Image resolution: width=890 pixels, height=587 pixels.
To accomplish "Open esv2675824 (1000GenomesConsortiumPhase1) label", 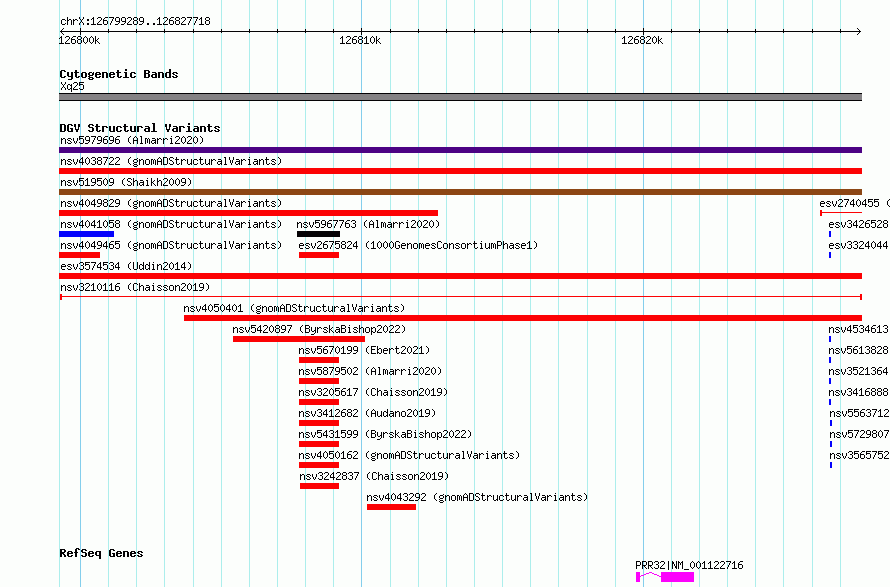I will tap(418, 245).
